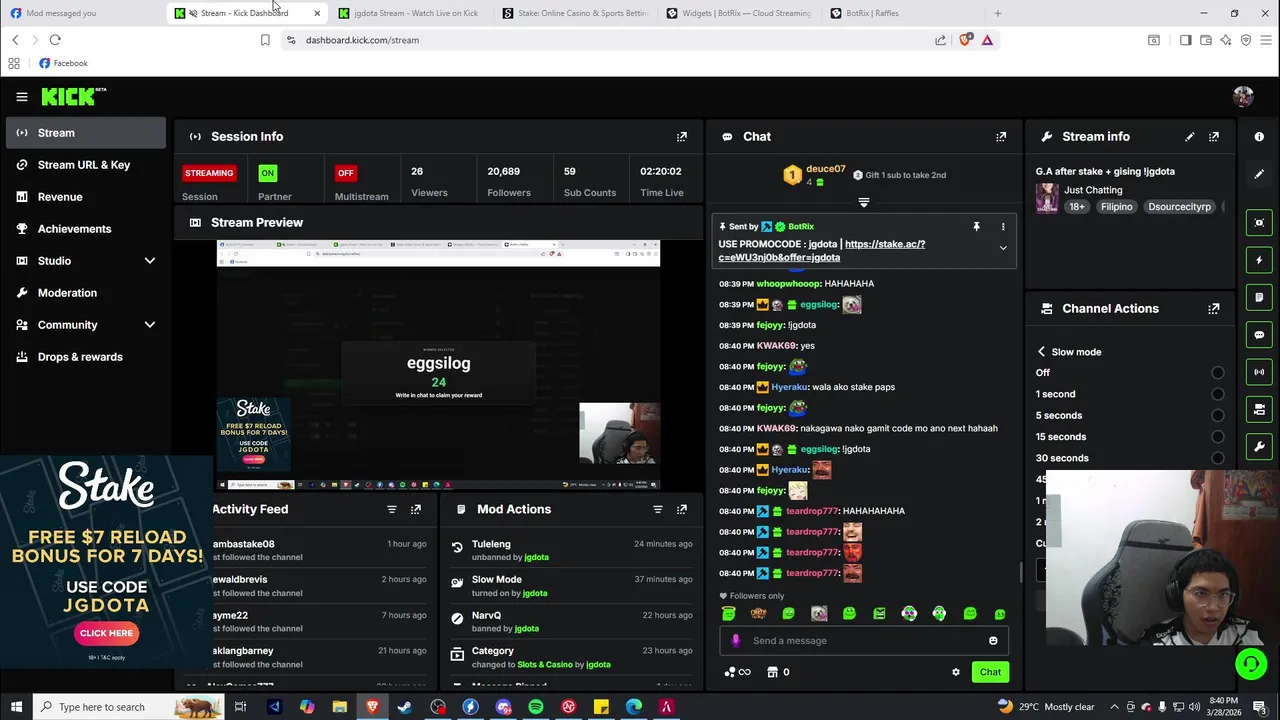Click CLICK HERE on Stake overlay banner
Viewport: 1280px width, 720px height.
tap(106, 633)
